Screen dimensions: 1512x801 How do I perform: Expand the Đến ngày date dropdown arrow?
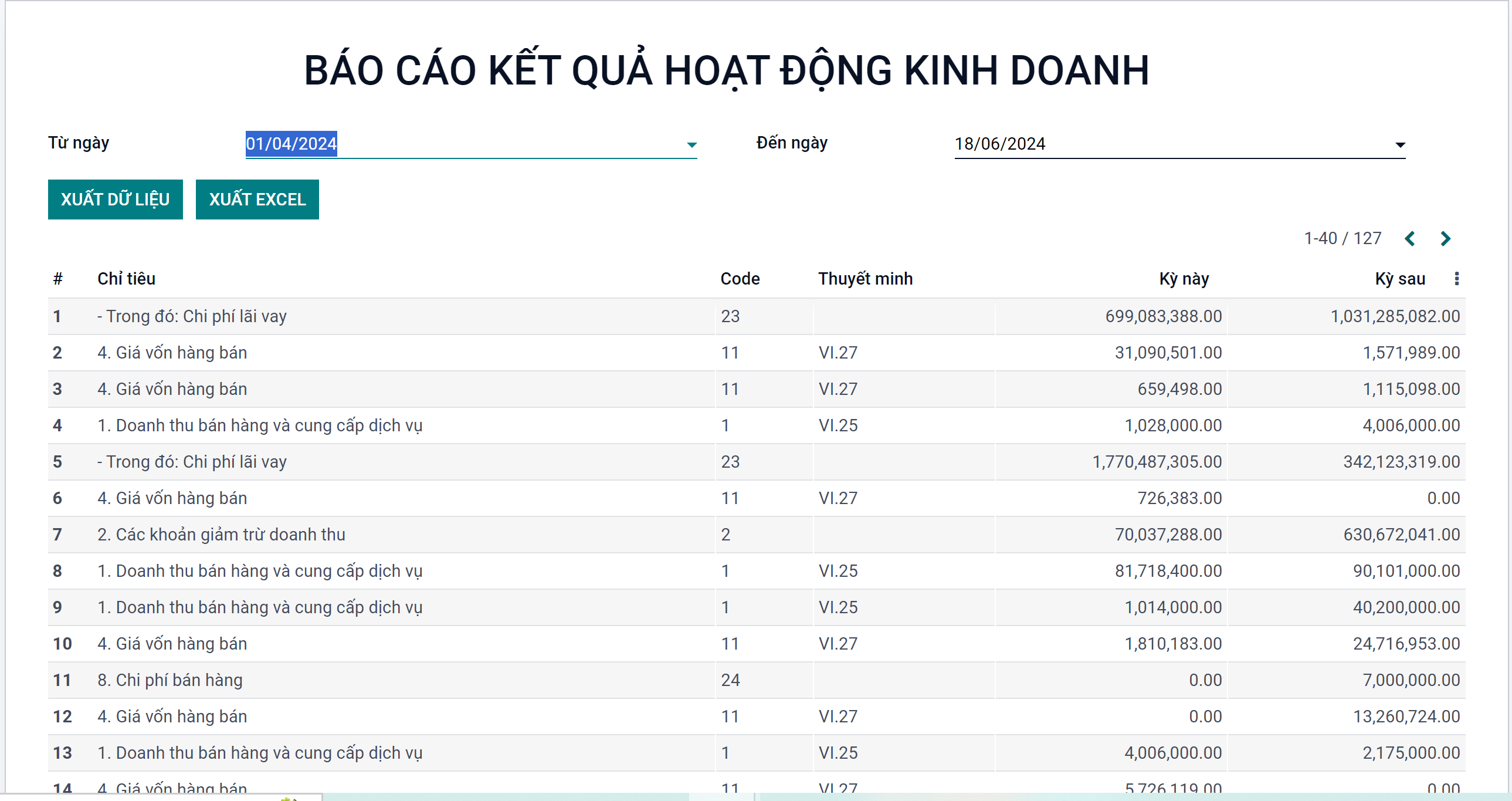(x=1400, y=144)
